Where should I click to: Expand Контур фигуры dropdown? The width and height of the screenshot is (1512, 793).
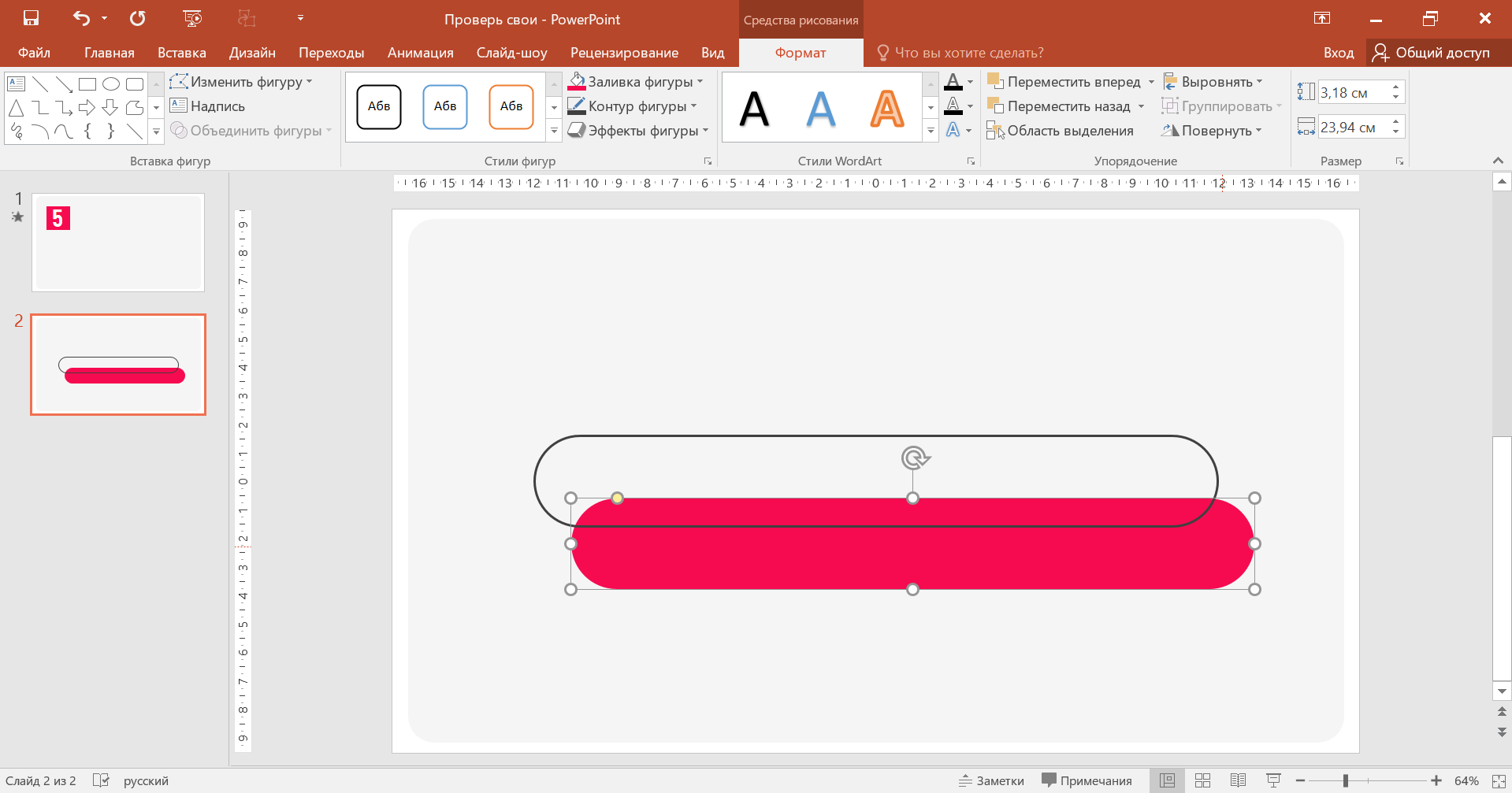(x=693, y=106)
